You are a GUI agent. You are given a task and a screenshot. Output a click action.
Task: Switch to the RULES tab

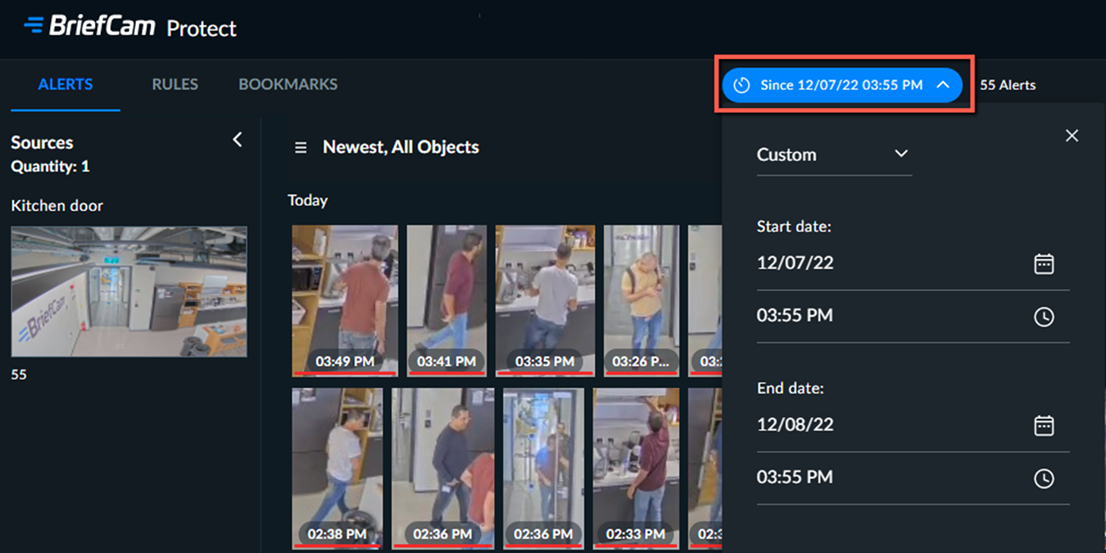click(x=175, y=85)
